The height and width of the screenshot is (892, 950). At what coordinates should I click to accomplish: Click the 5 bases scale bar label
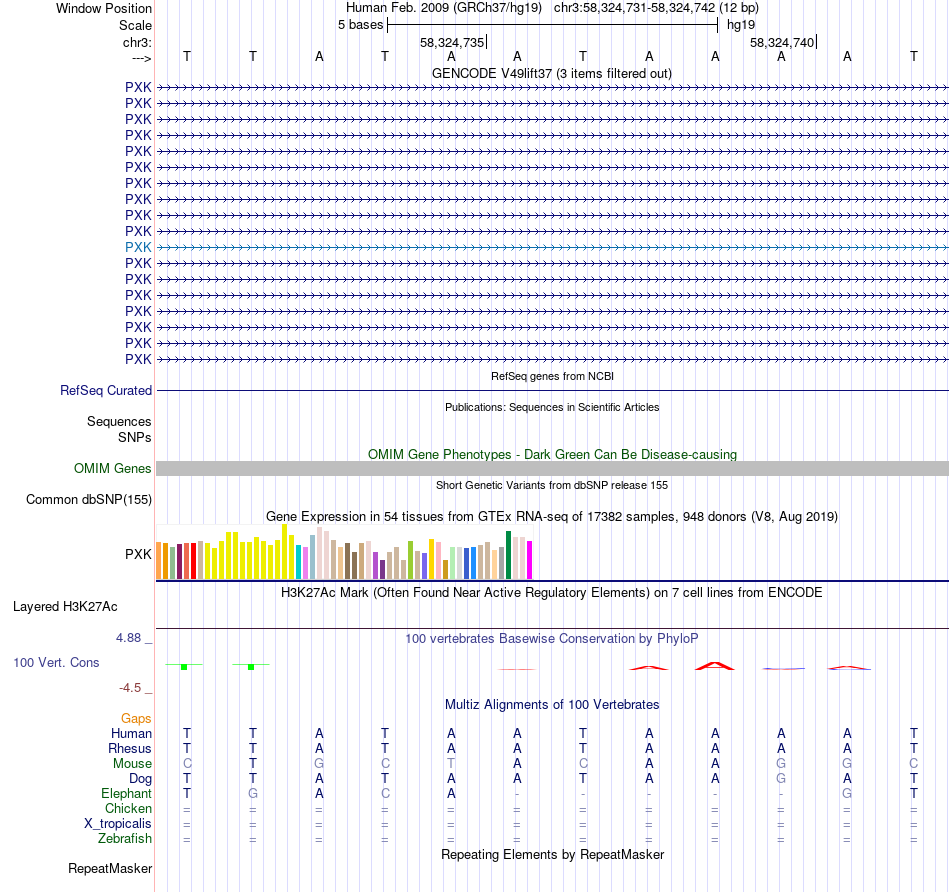[x=360, y=25]
